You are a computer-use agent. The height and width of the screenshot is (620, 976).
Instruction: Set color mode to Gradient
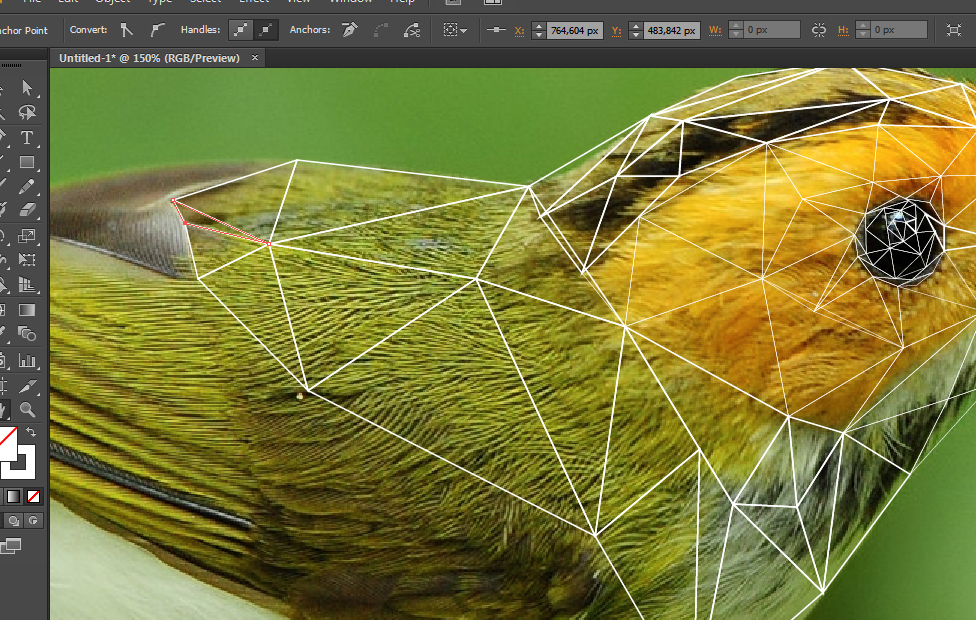tap(14, 496)
